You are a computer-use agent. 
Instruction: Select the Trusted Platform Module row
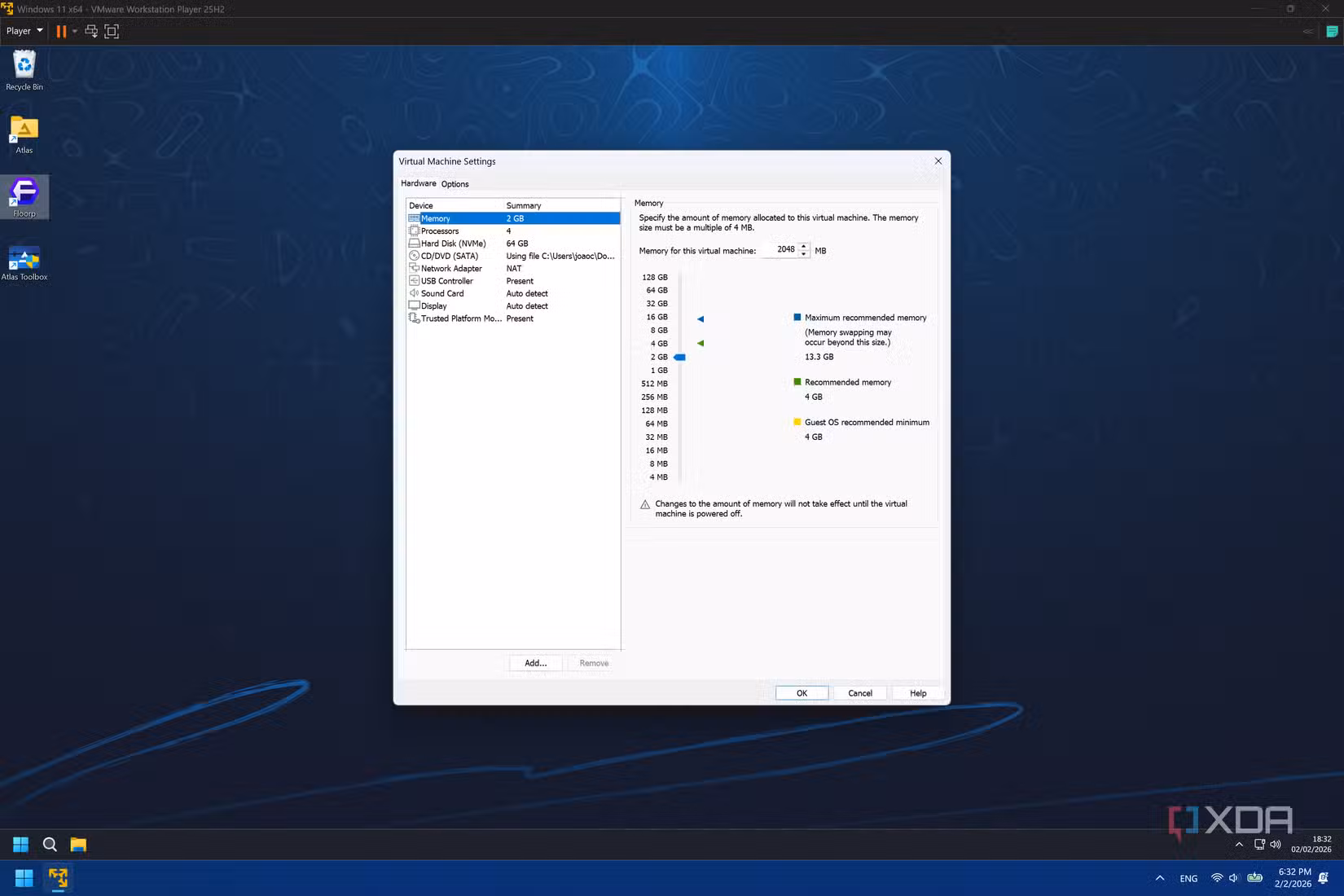[513, 318]
